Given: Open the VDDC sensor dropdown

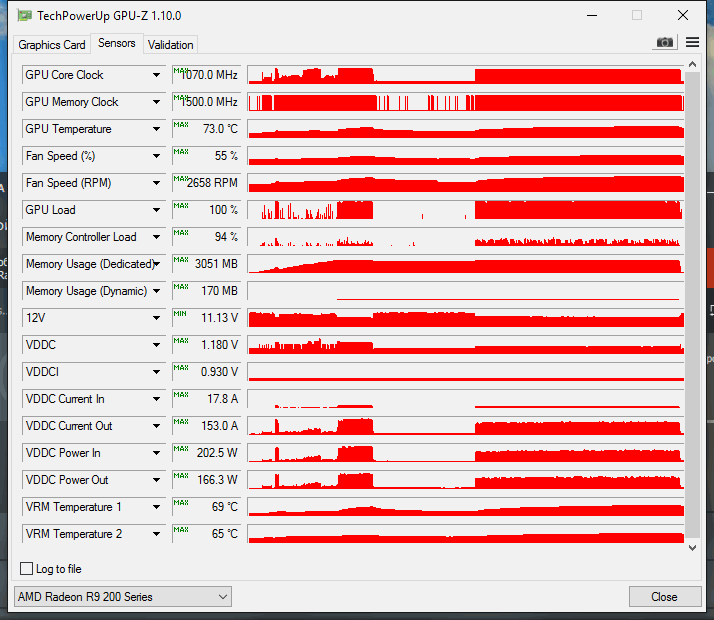Looking at the screenshot, I should coord(156,345).
